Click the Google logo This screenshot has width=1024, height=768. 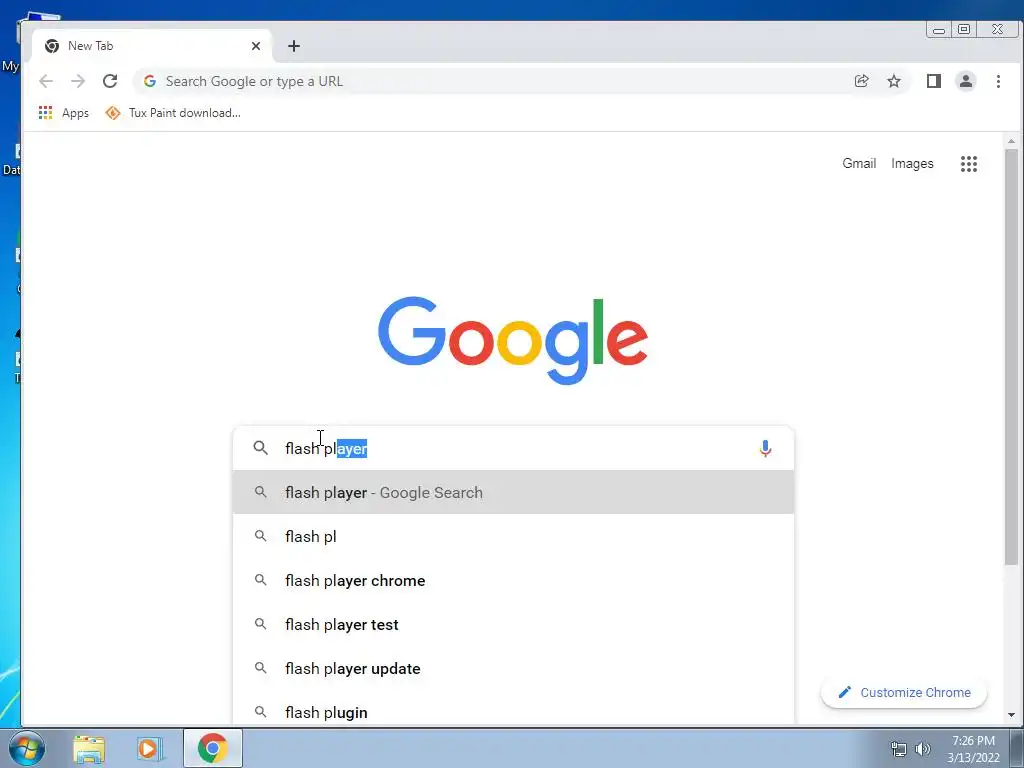point(513,340)
